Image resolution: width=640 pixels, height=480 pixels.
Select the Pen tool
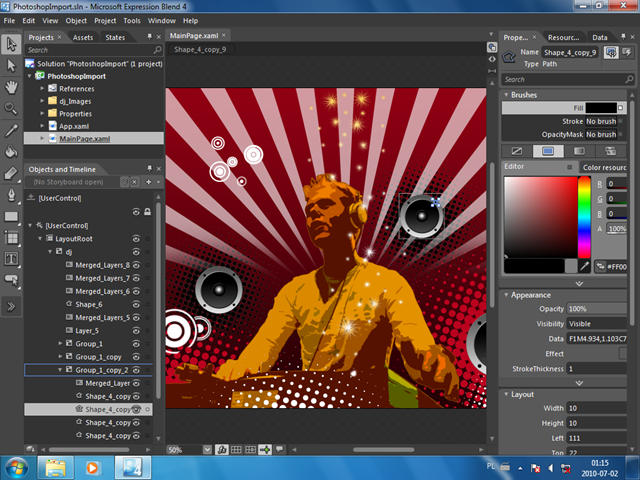pos(11,195)
